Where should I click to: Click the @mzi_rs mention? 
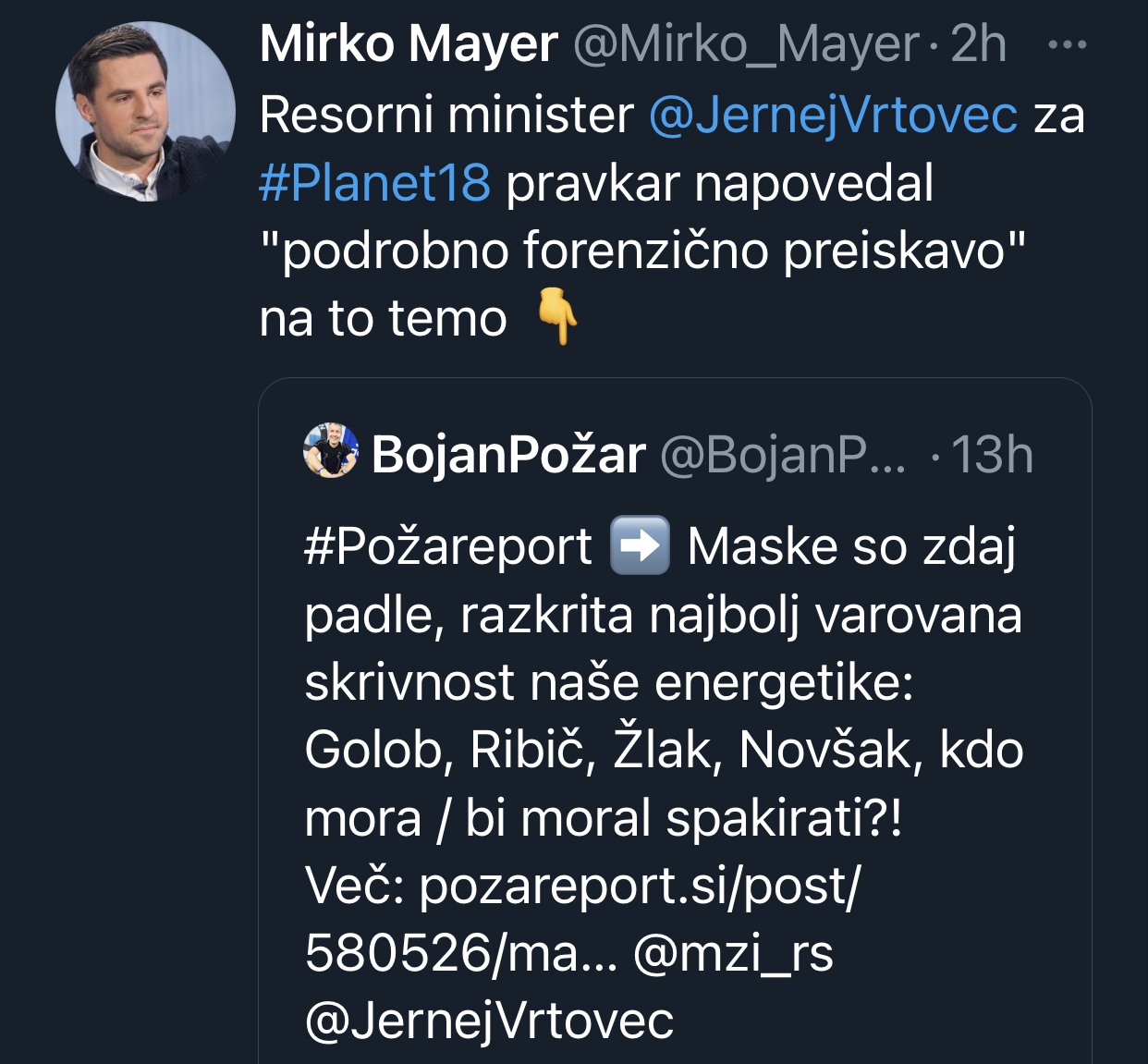click(733, 953)
